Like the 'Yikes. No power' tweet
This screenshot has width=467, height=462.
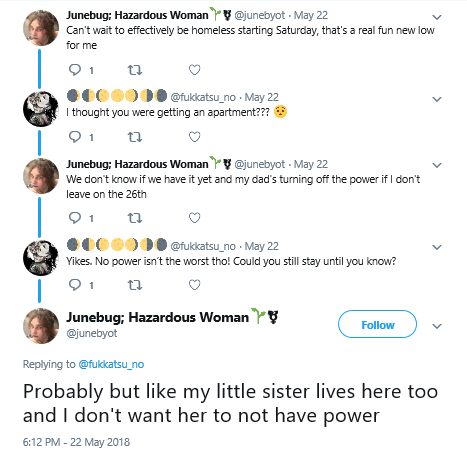tap(195, 285)
